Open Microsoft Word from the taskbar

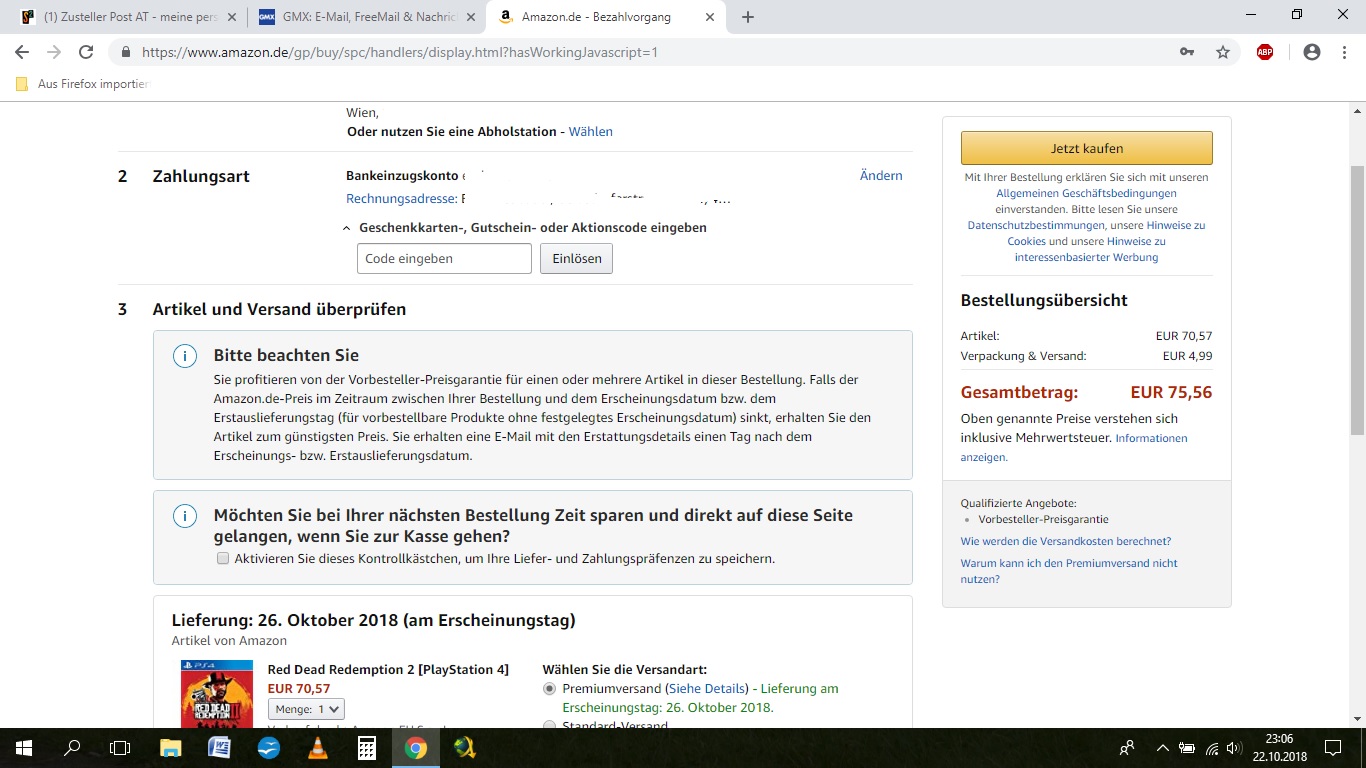[x=220, y=748]
